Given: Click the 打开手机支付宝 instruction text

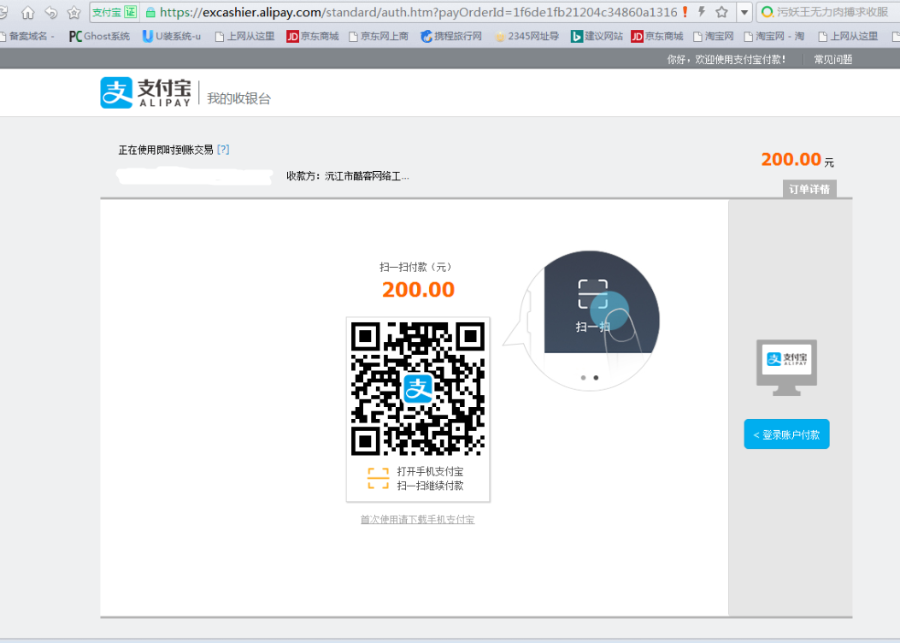Looking at the screenshot, I should (430, 471).
